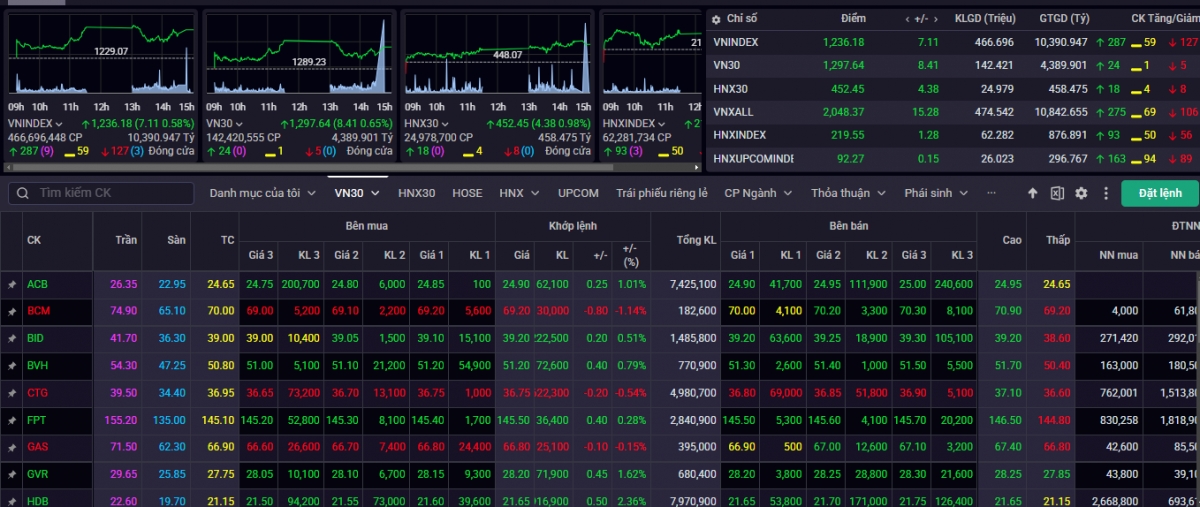This screenshot has height=507, width=1200.
Task: Click the scroll-to-top arrow icon
Action: 1033,193
